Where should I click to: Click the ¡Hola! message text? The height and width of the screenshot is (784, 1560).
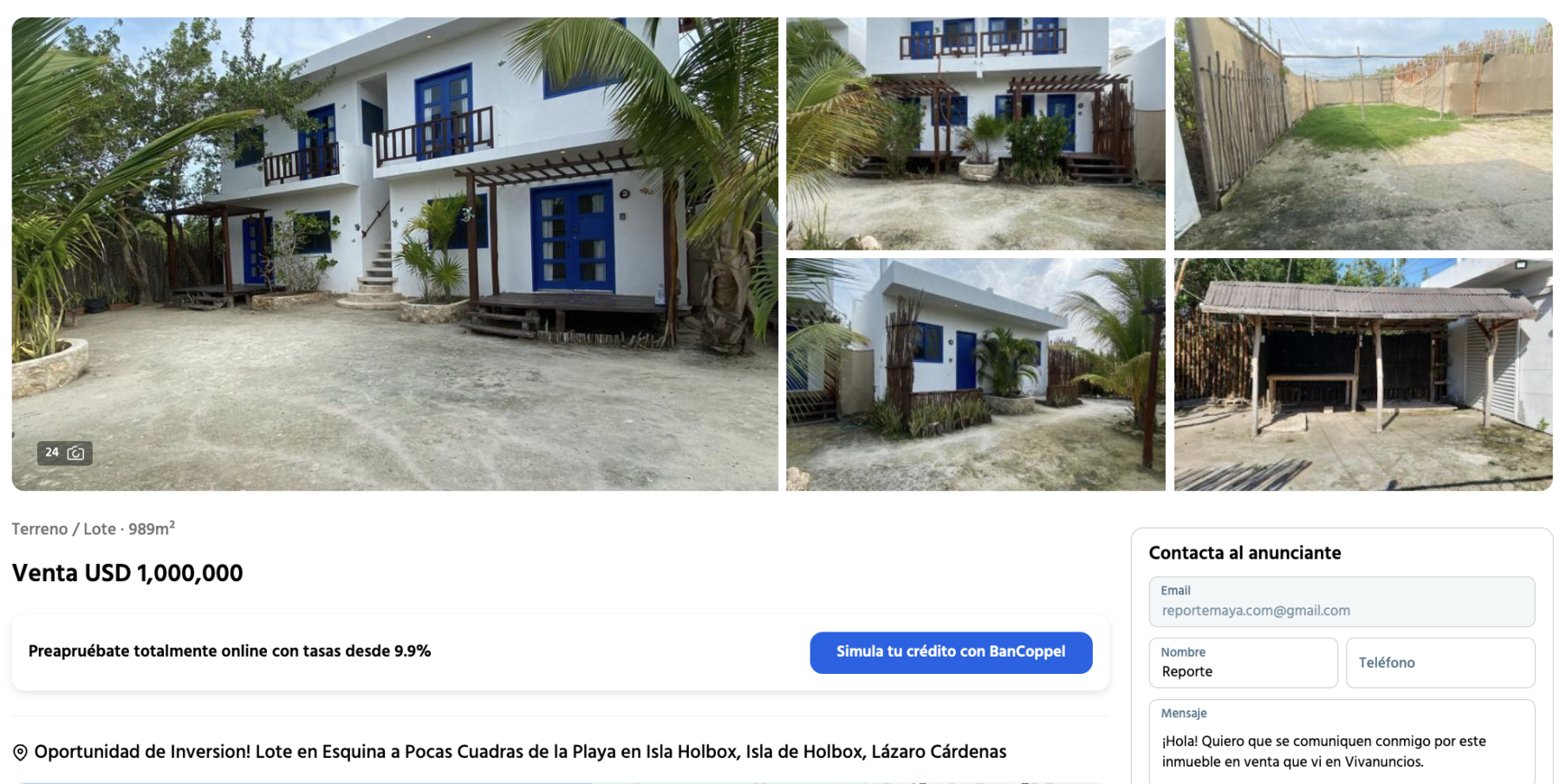(1323, 752)
